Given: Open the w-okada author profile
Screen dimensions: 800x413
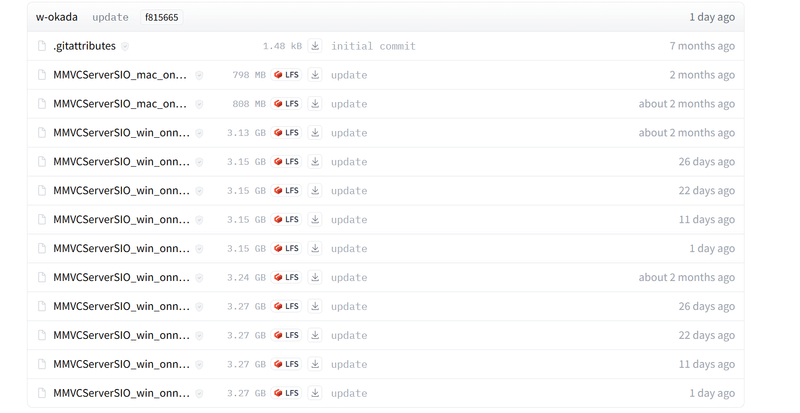Looking at the screenshot, I should 57,17.
